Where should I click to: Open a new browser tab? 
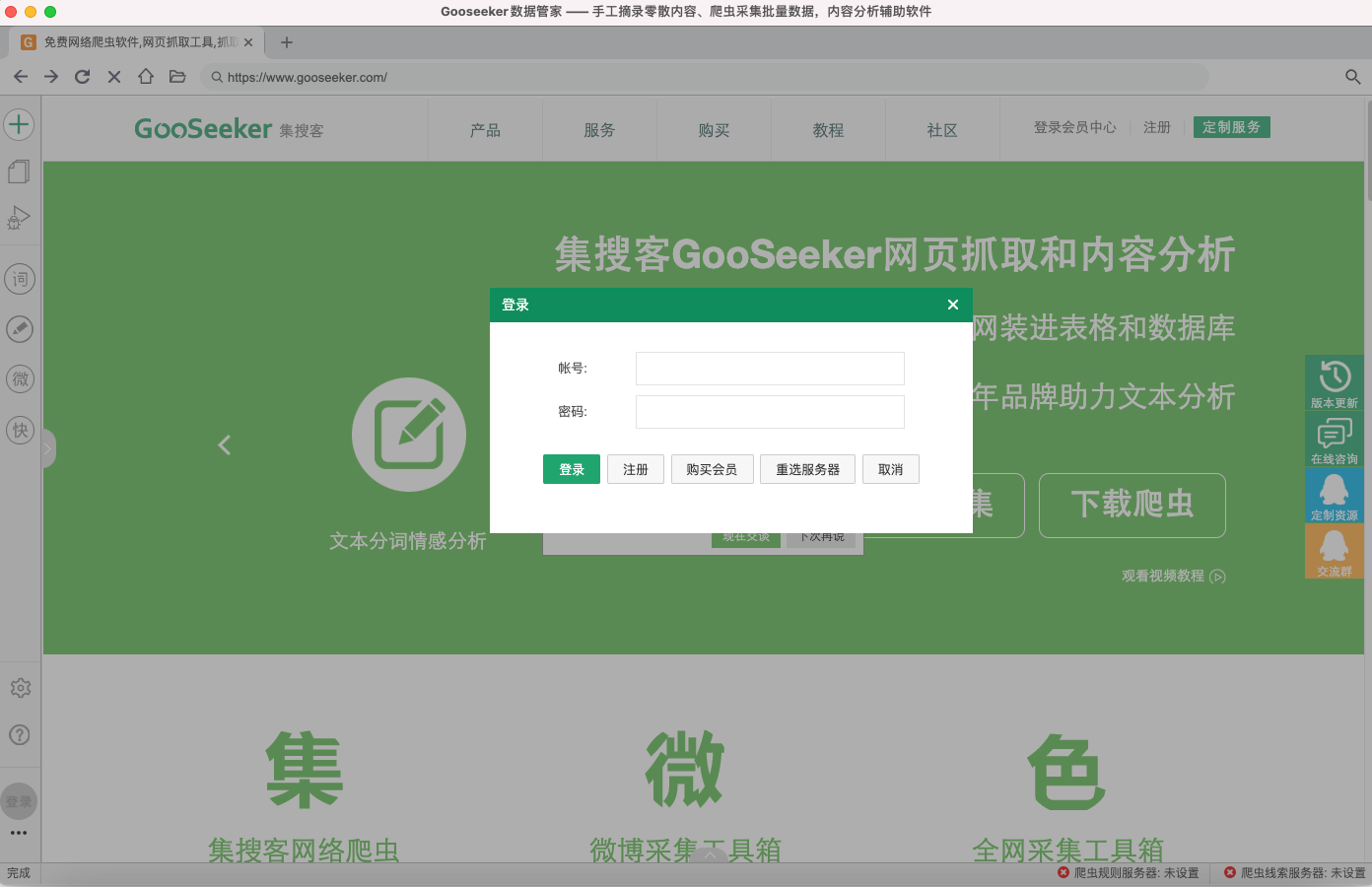click(x=287, y=42)
